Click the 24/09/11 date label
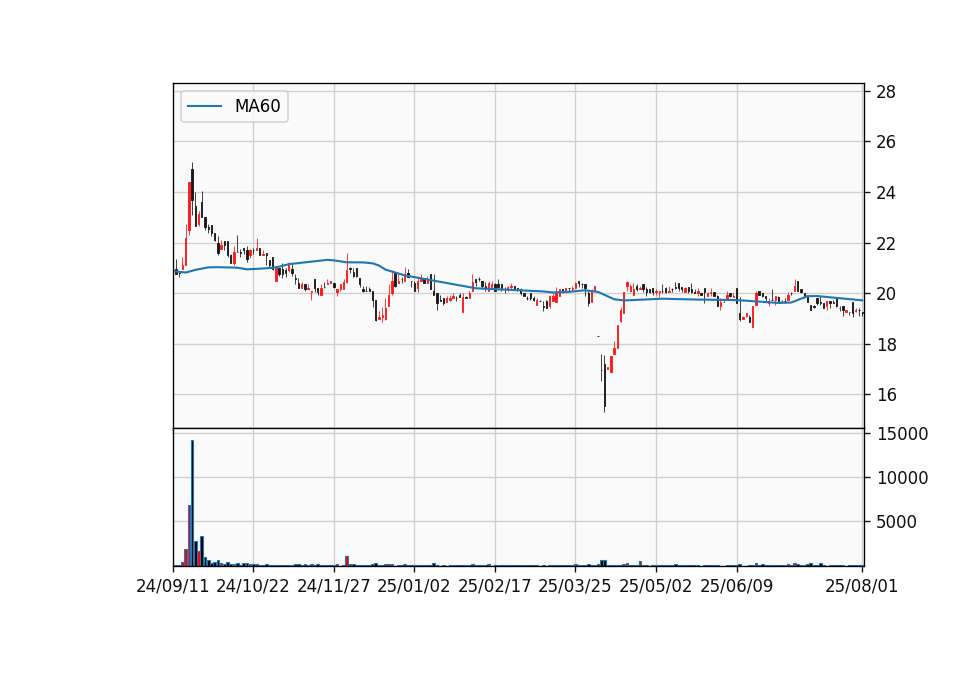This screenshot has height=690, width=960. 173,586
